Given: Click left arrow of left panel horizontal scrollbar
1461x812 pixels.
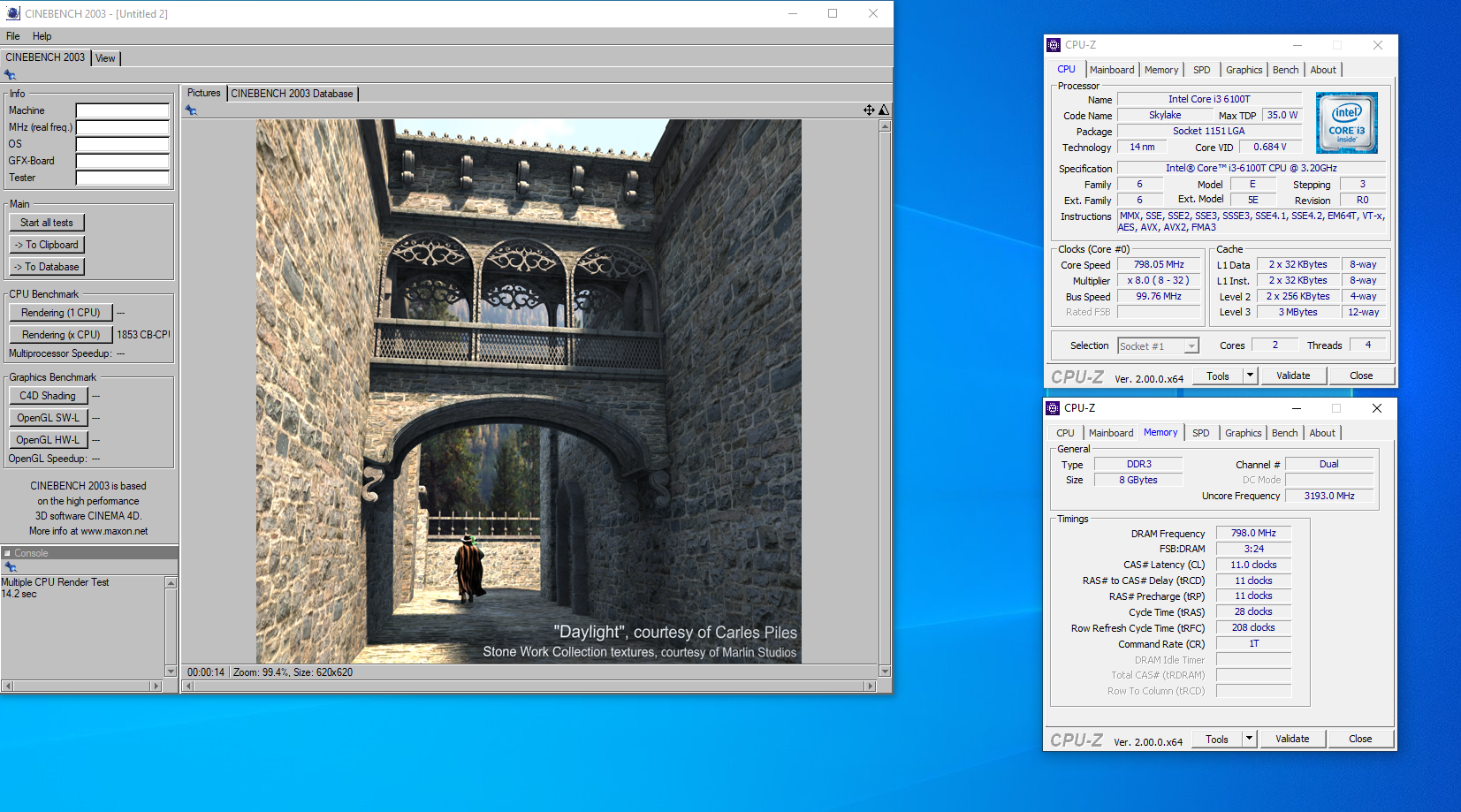Looking at the screenshot, I should pos(7,686).
